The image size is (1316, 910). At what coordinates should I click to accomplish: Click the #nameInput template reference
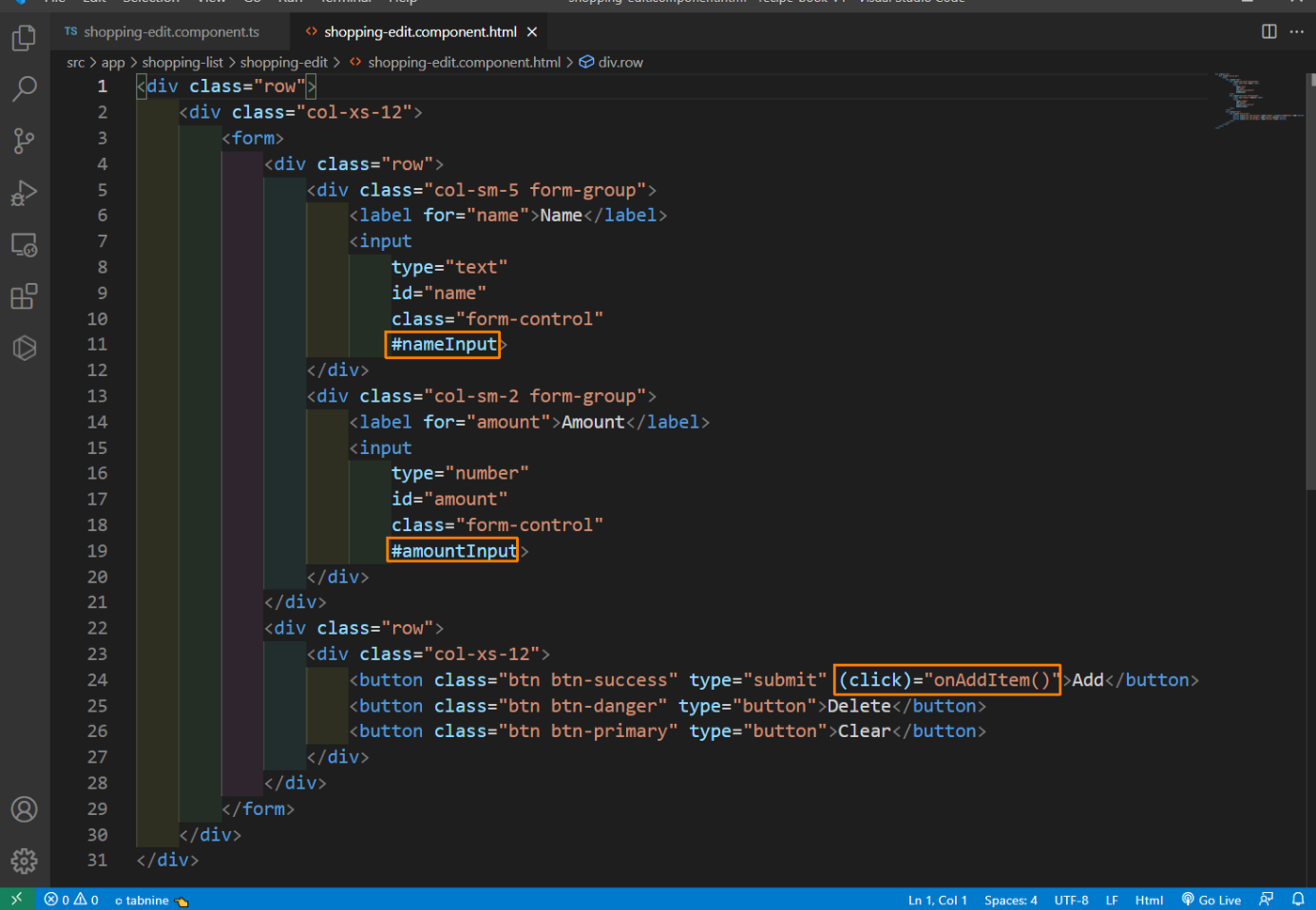coord(444,344)
